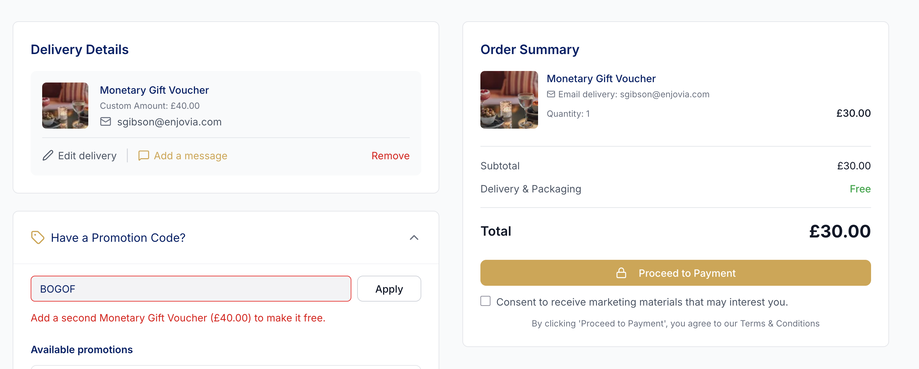Remove the Monetary Gift Voucher from delivery

(x=390, y=156)
